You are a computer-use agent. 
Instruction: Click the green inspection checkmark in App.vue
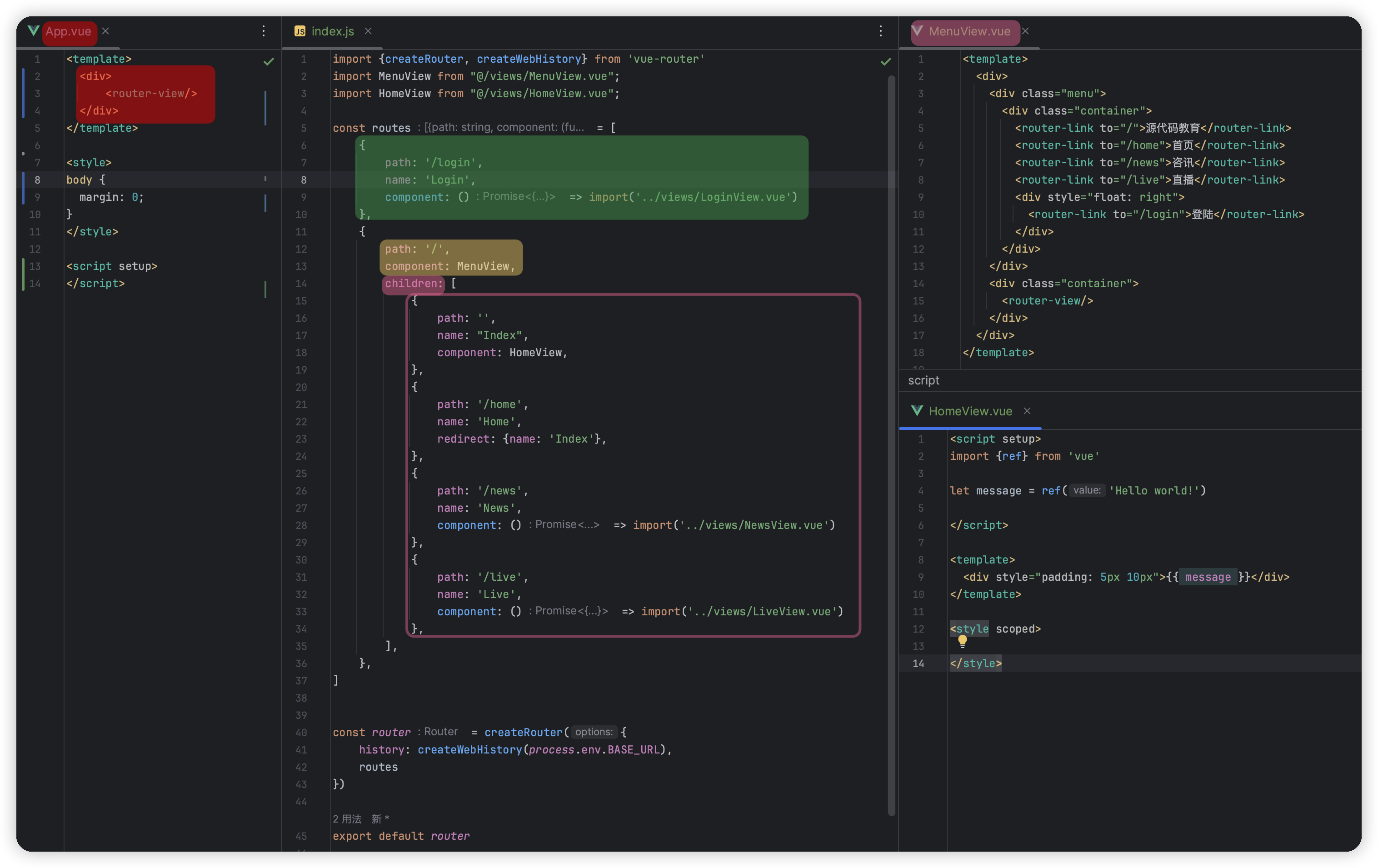(269, 61)
